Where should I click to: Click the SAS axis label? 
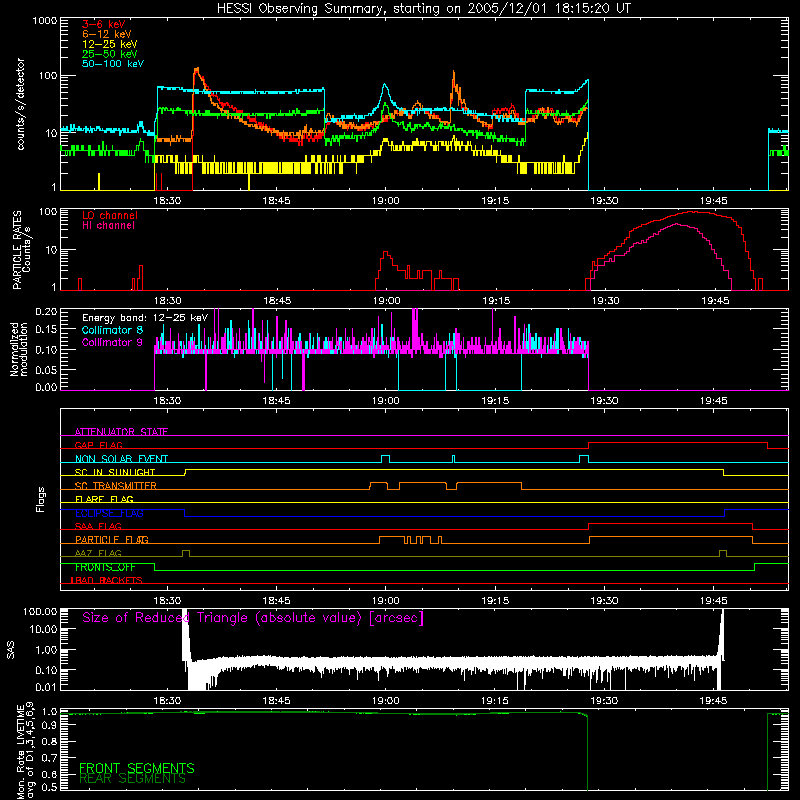[x=11, y=650]
